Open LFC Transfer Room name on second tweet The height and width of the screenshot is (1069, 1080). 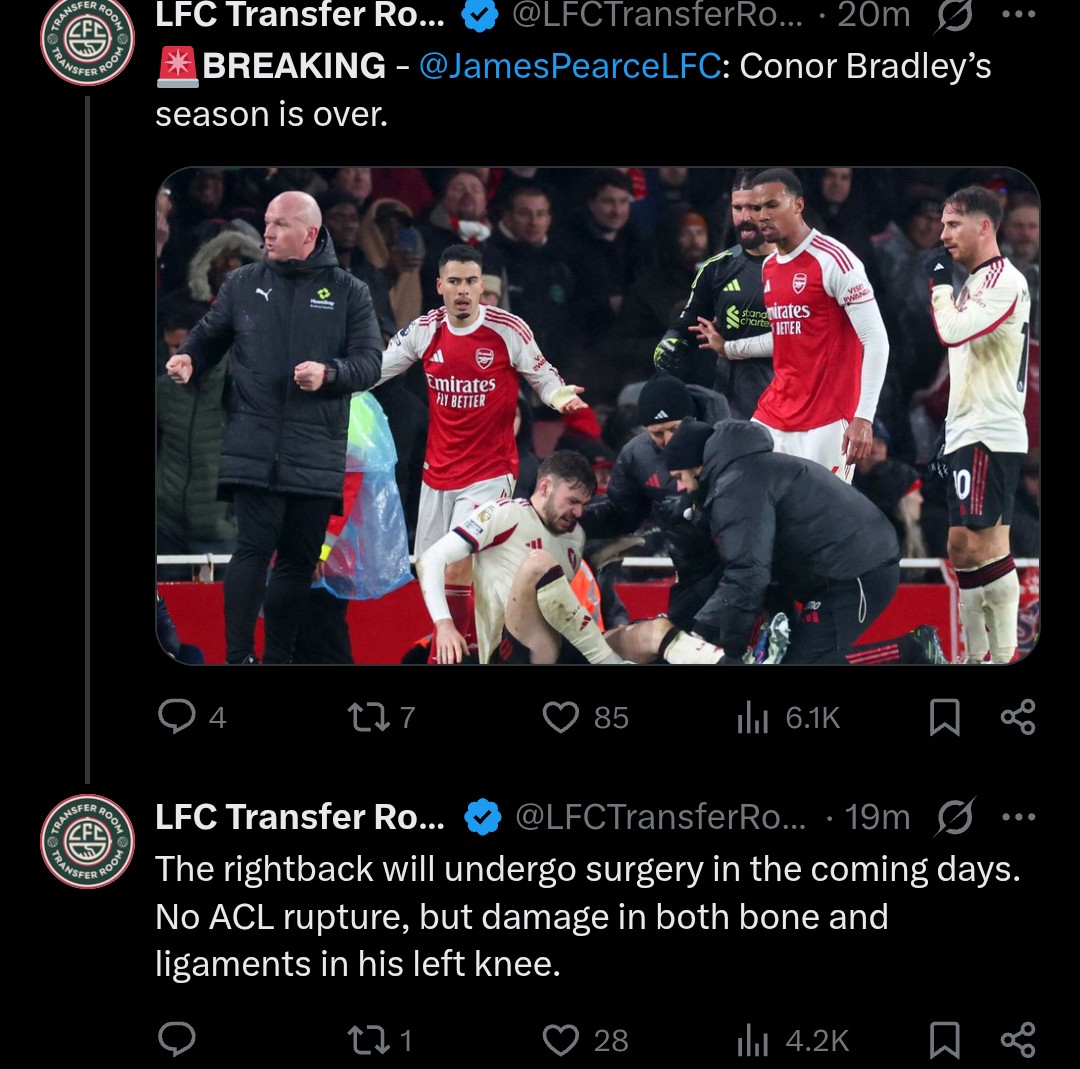click(300, 817)
